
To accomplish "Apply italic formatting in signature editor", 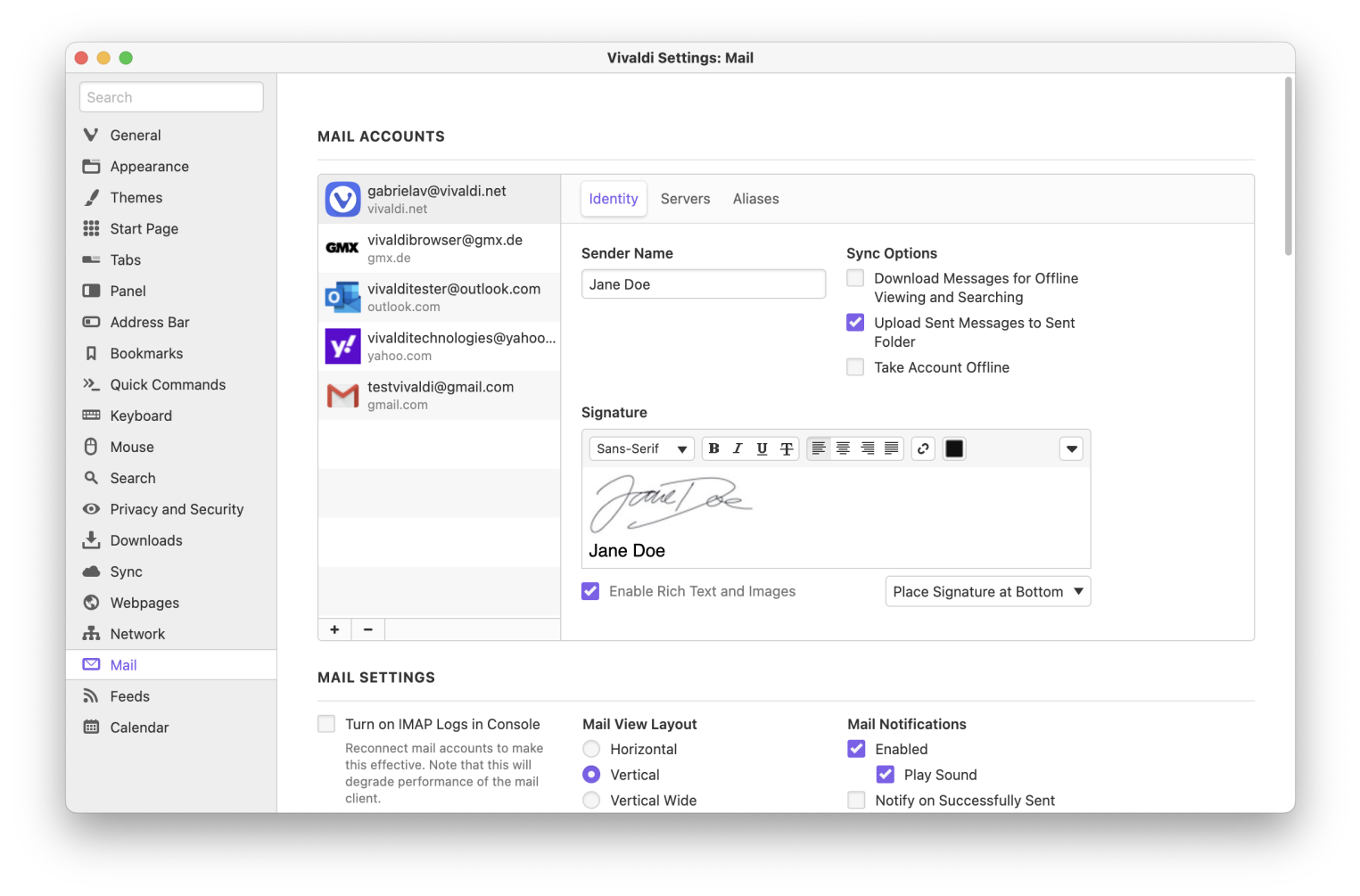I will tap(738, 448).
